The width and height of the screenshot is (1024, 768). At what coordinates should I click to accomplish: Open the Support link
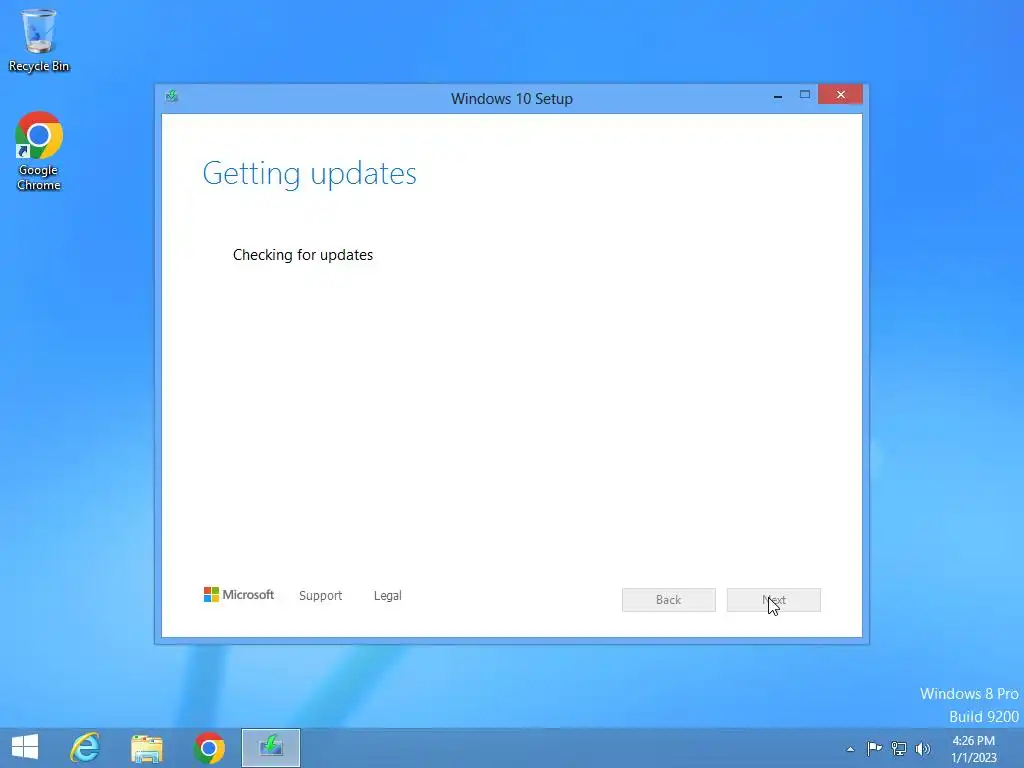(321, 596)
